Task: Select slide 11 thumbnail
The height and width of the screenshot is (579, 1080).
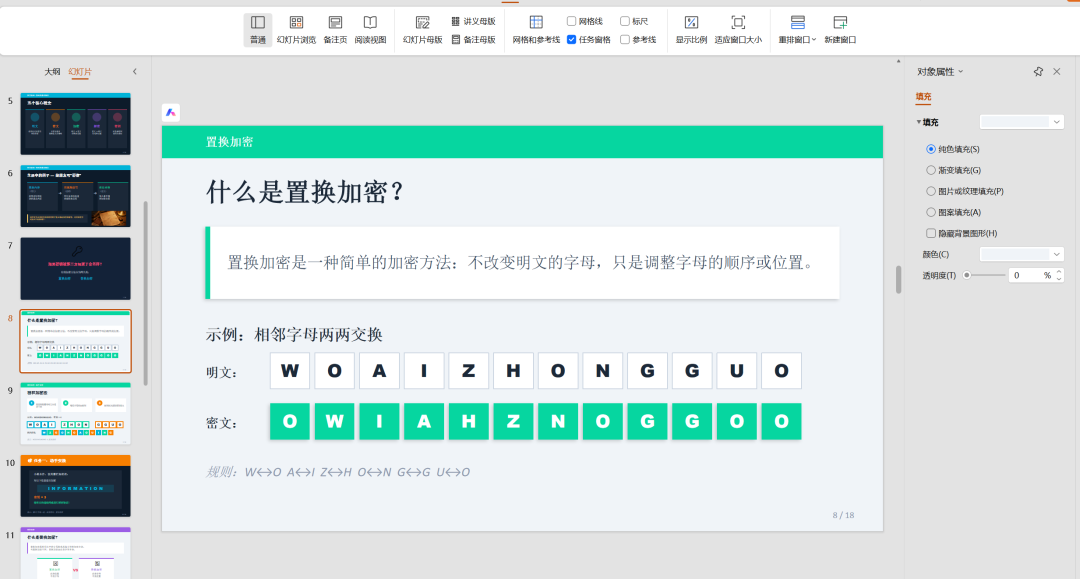Action: pos(75,553)
